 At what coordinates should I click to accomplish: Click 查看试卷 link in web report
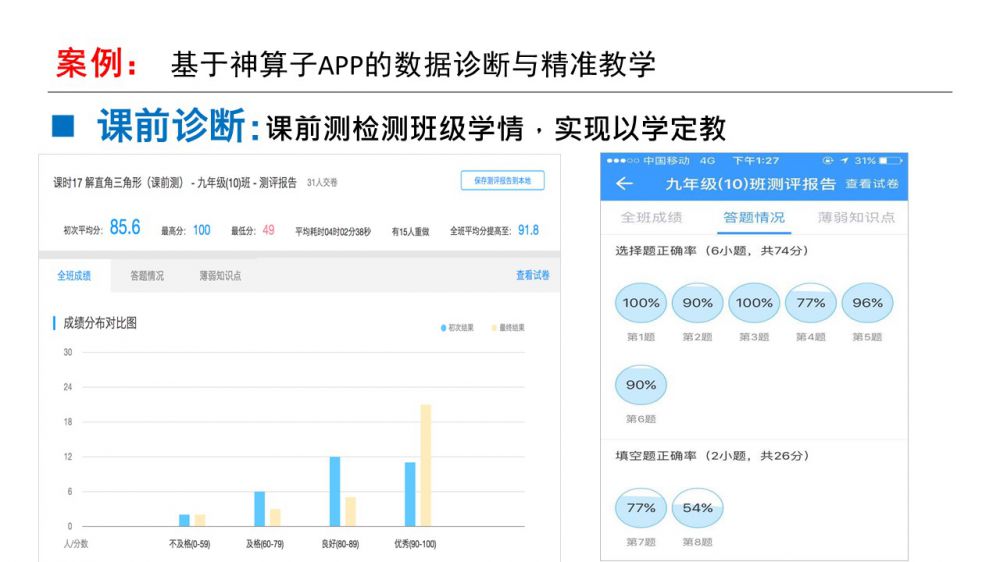point(532,276)
